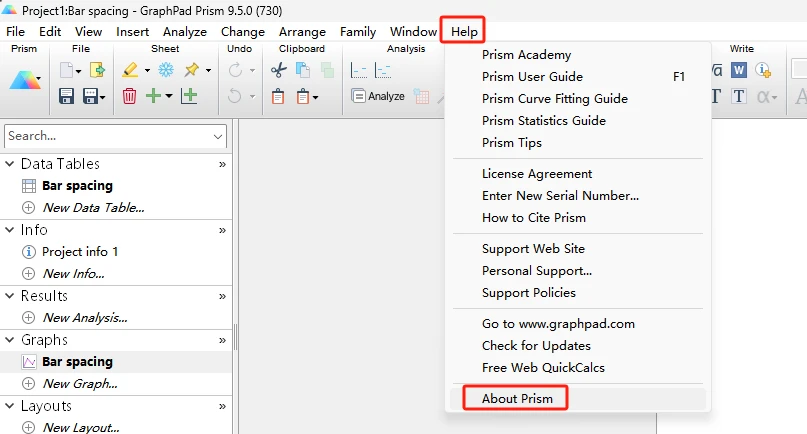
Task: Collapse the Info section
Action: coord(9,230)
